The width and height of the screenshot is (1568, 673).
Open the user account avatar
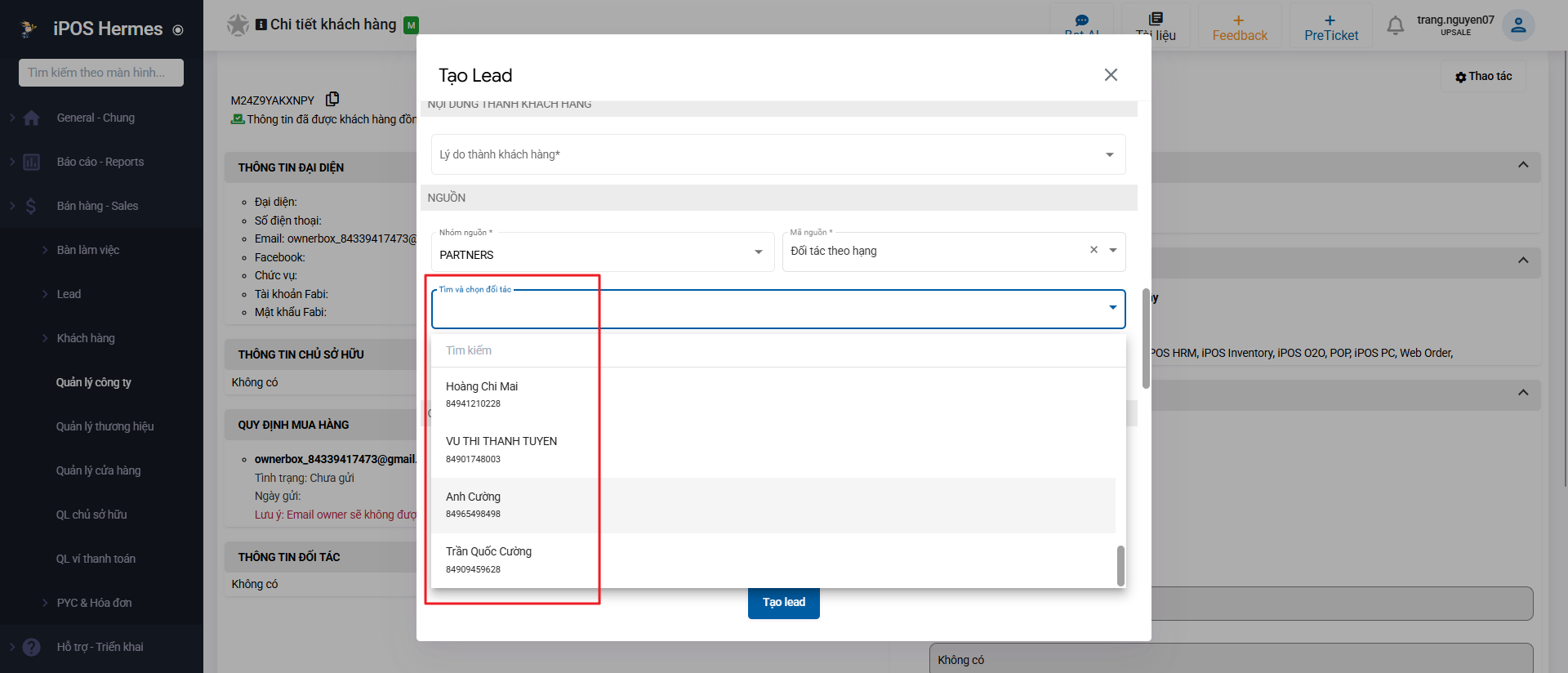pyautogui.click(x=1518, y=25)
